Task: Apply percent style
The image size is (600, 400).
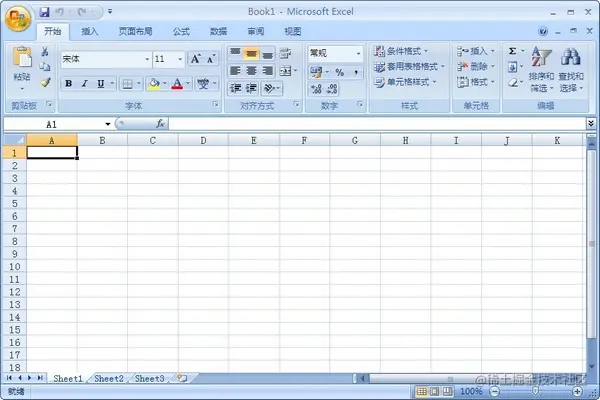Action: (x=339, y=72)
